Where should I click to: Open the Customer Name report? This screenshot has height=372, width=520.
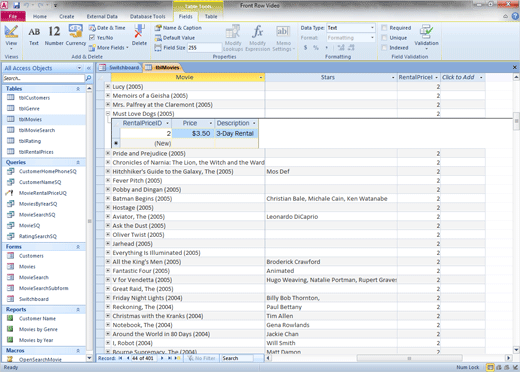(x=37, y=318)
